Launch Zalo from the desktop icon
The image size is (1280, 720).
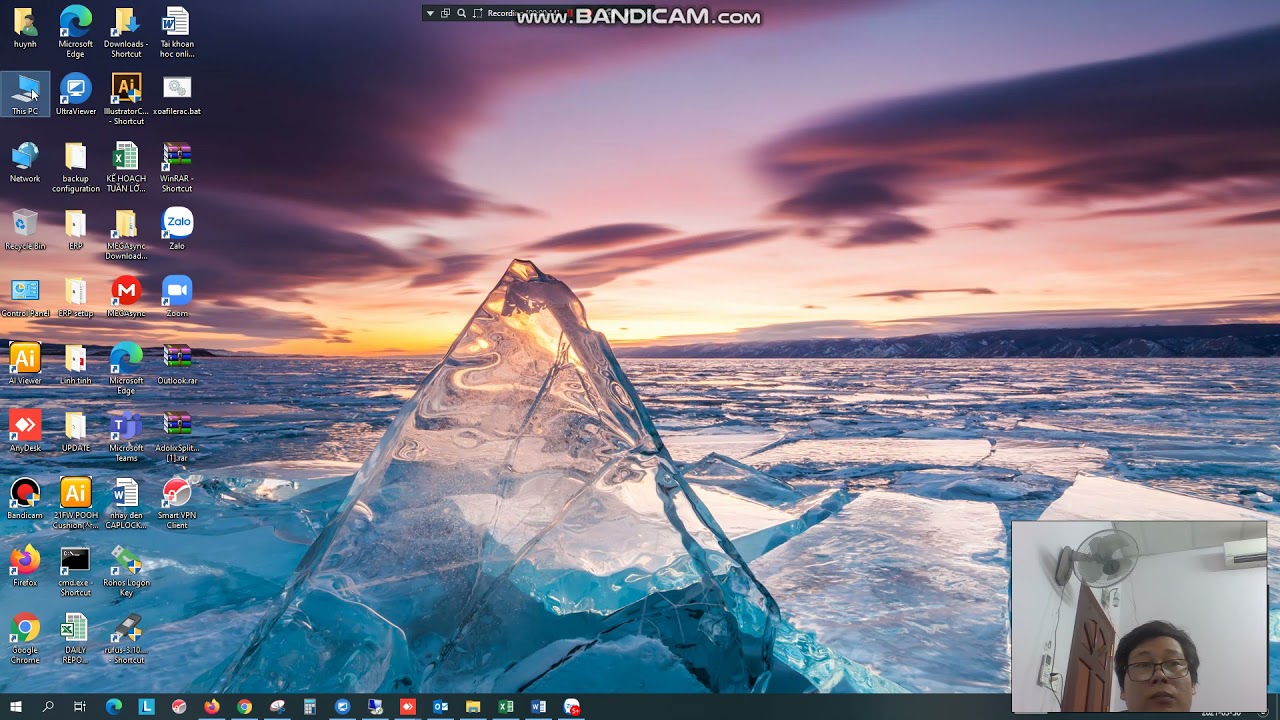point(177,230)
